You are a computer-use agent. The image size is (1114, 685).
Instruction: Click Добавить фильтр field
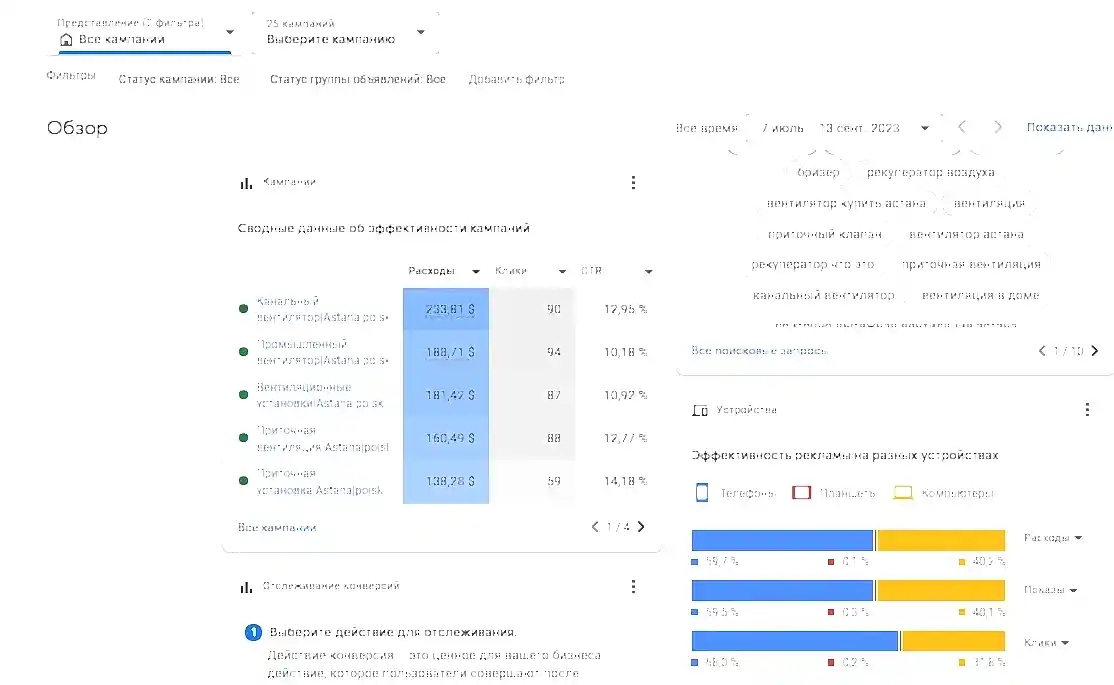516,79
